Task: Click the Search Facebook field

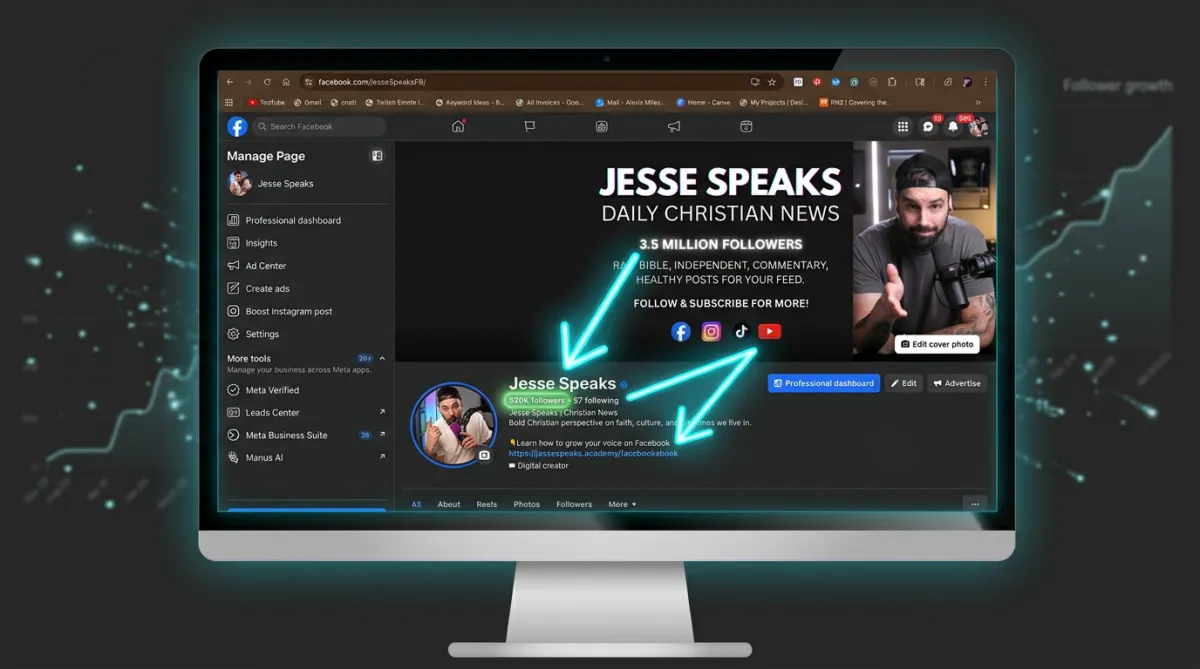Action: (x=319, y=127)
